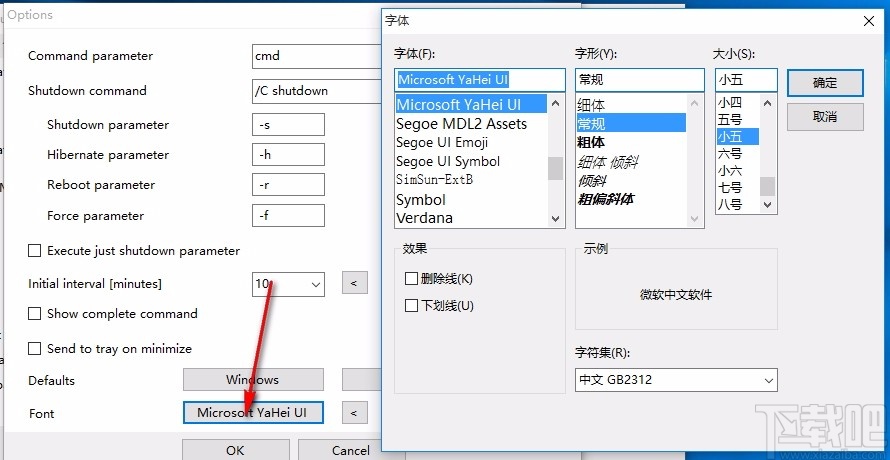Click style list scrollbar down arrow

[695, 219]
